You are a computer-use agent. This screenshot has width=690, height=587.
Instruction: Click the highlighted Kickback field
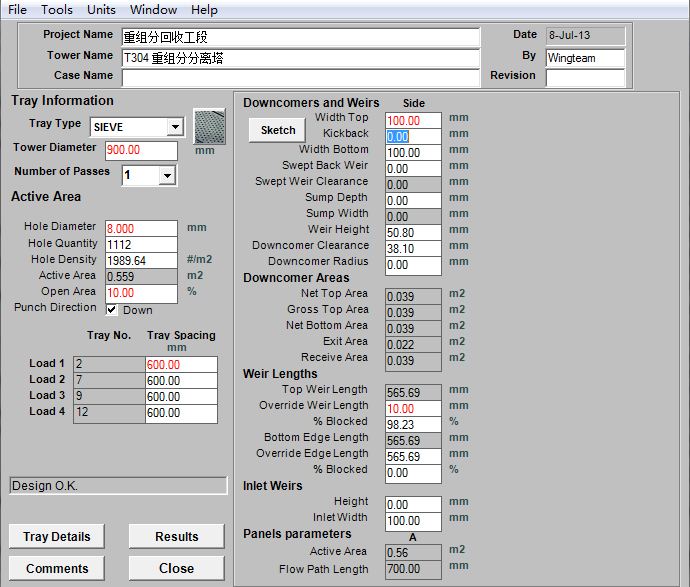click(413, 136)
